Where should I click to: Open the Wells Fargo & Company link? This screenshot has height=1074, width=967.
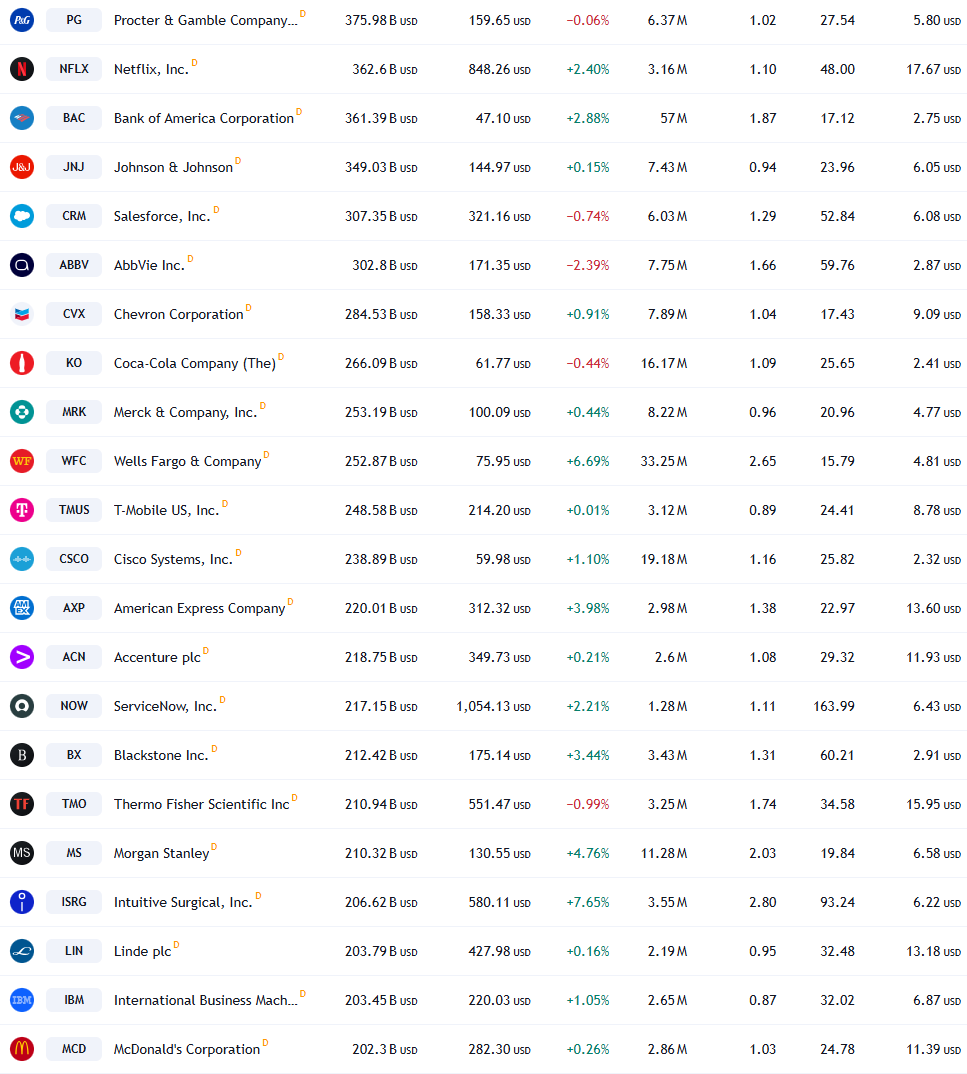tap(188, 462)
